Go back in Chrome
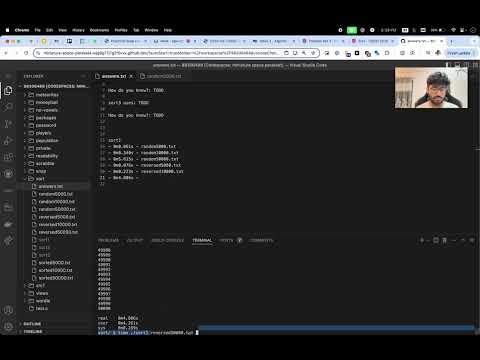 click(6, 53)
